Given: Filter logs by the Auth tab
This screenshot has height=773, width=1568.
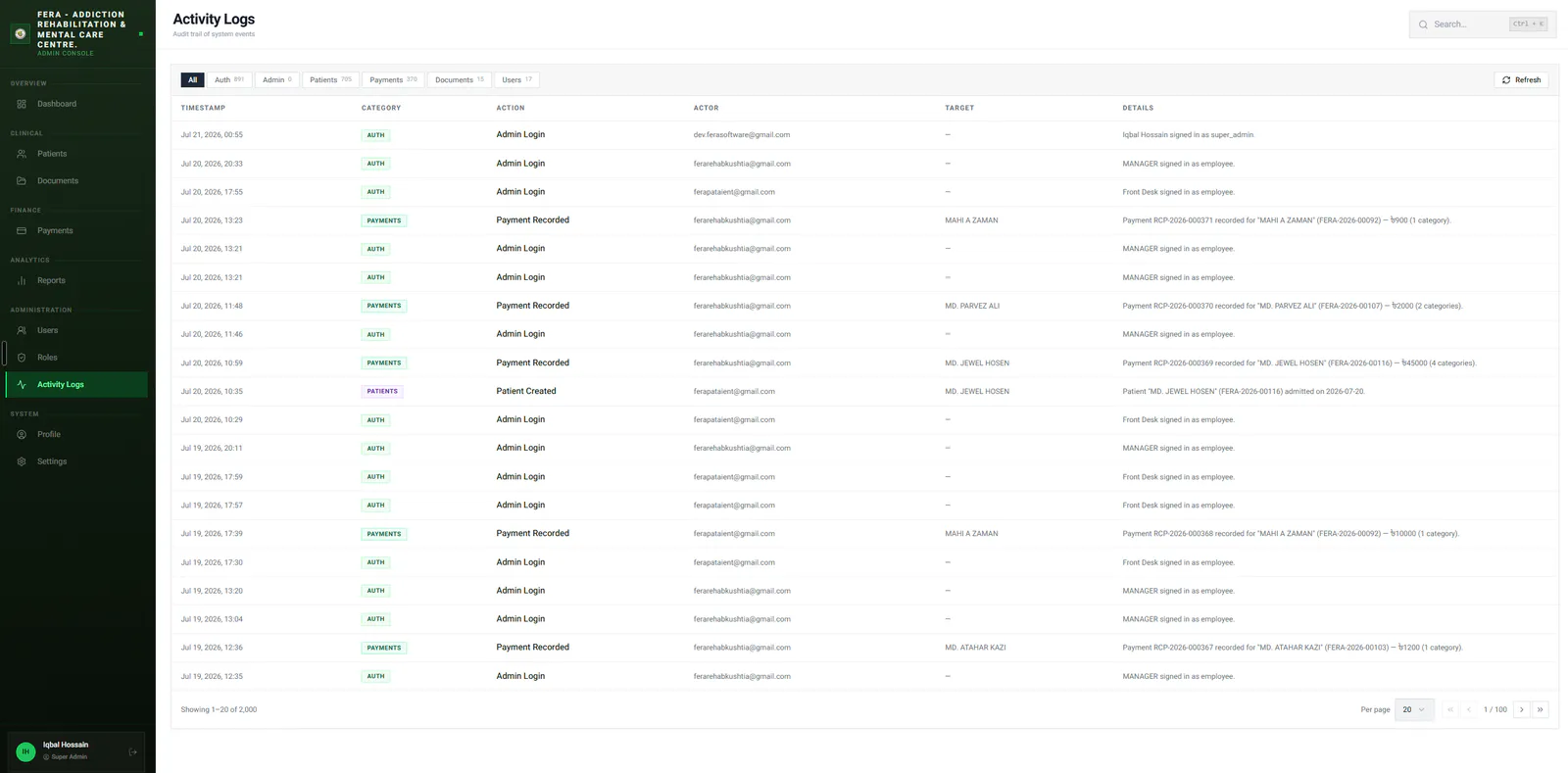Looking at the screenshot, I should 229,80.
